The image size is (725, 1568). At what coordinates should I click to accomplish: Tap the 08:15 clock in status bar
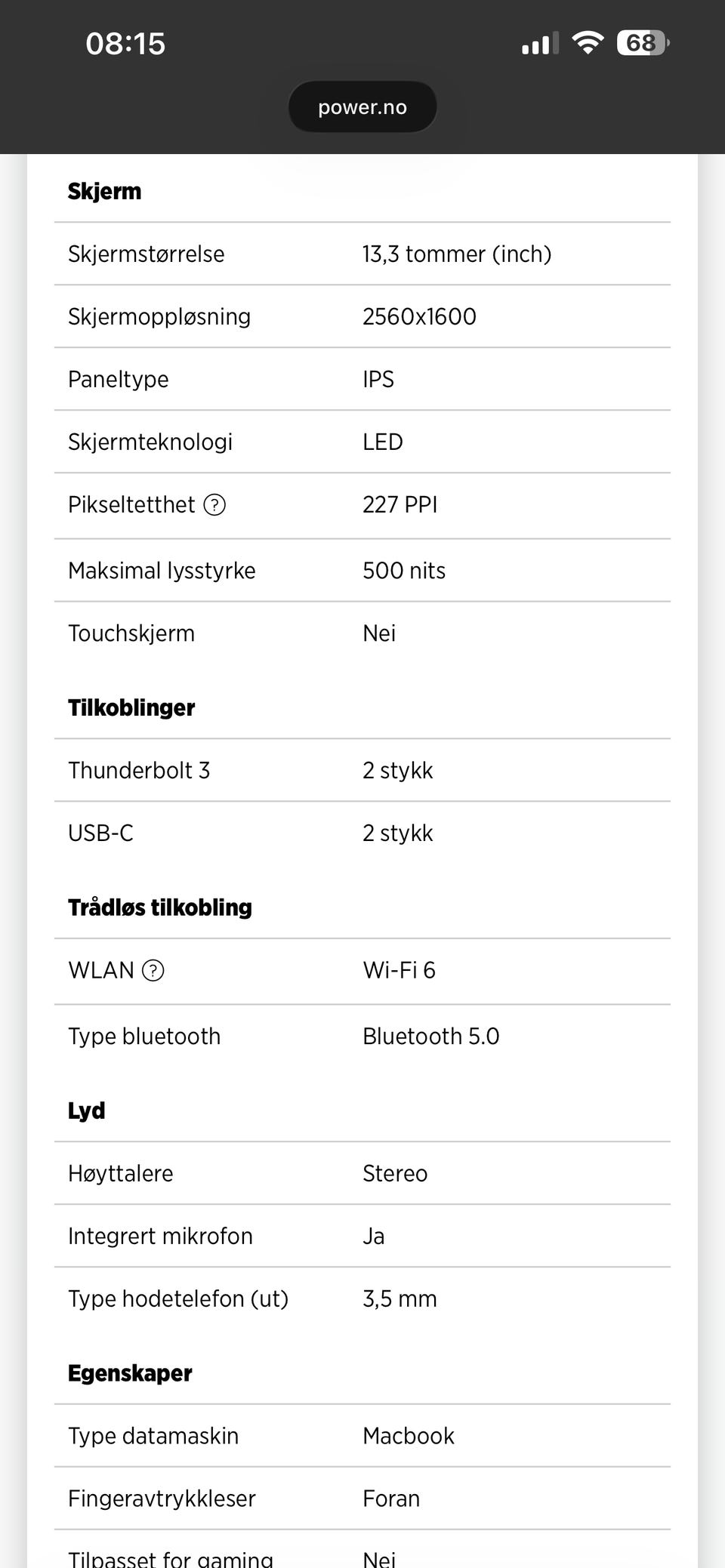click(125, 44)
